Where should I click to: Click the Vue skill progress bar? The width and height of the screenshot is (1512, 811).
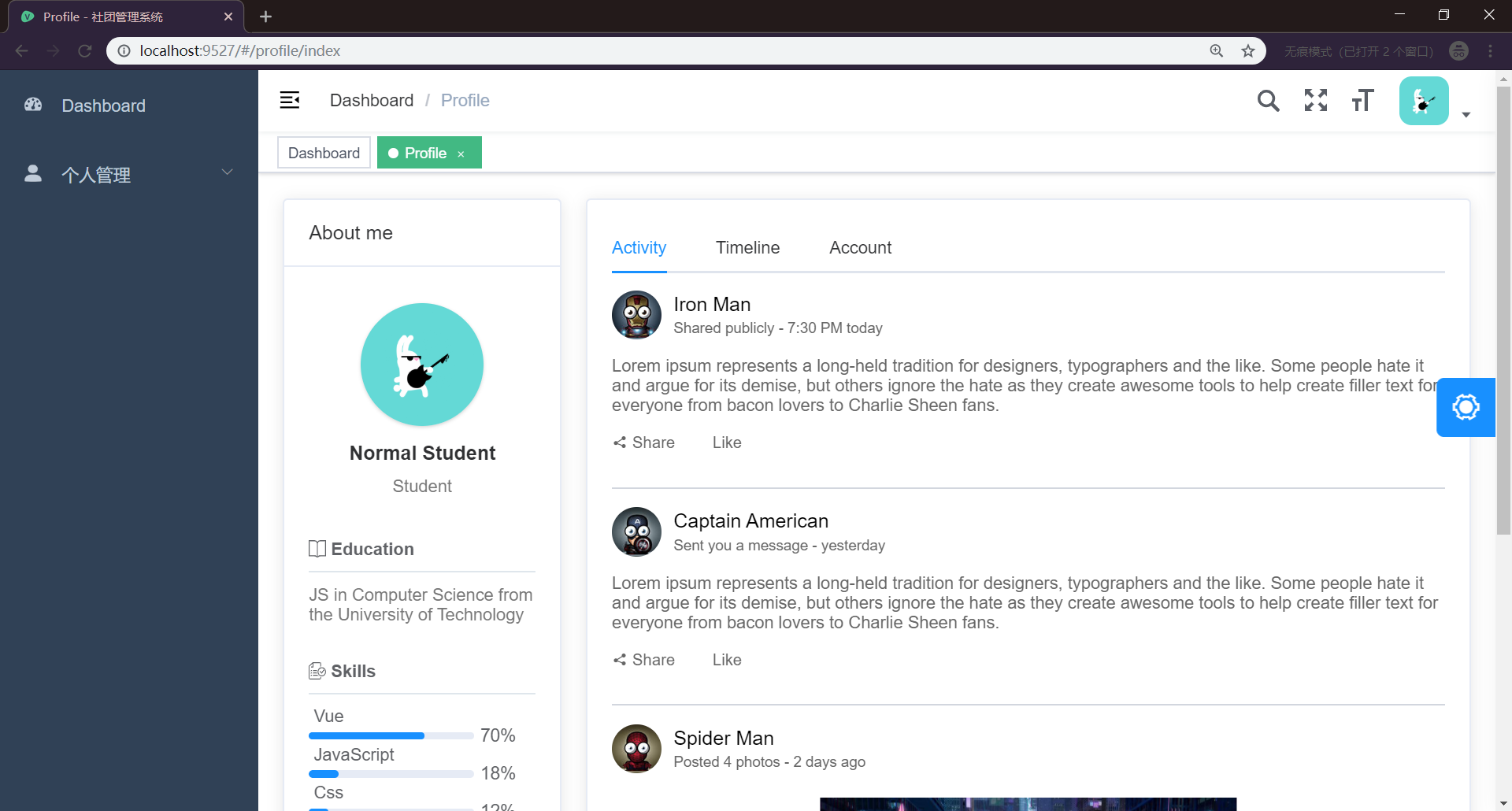coord(391,735)
